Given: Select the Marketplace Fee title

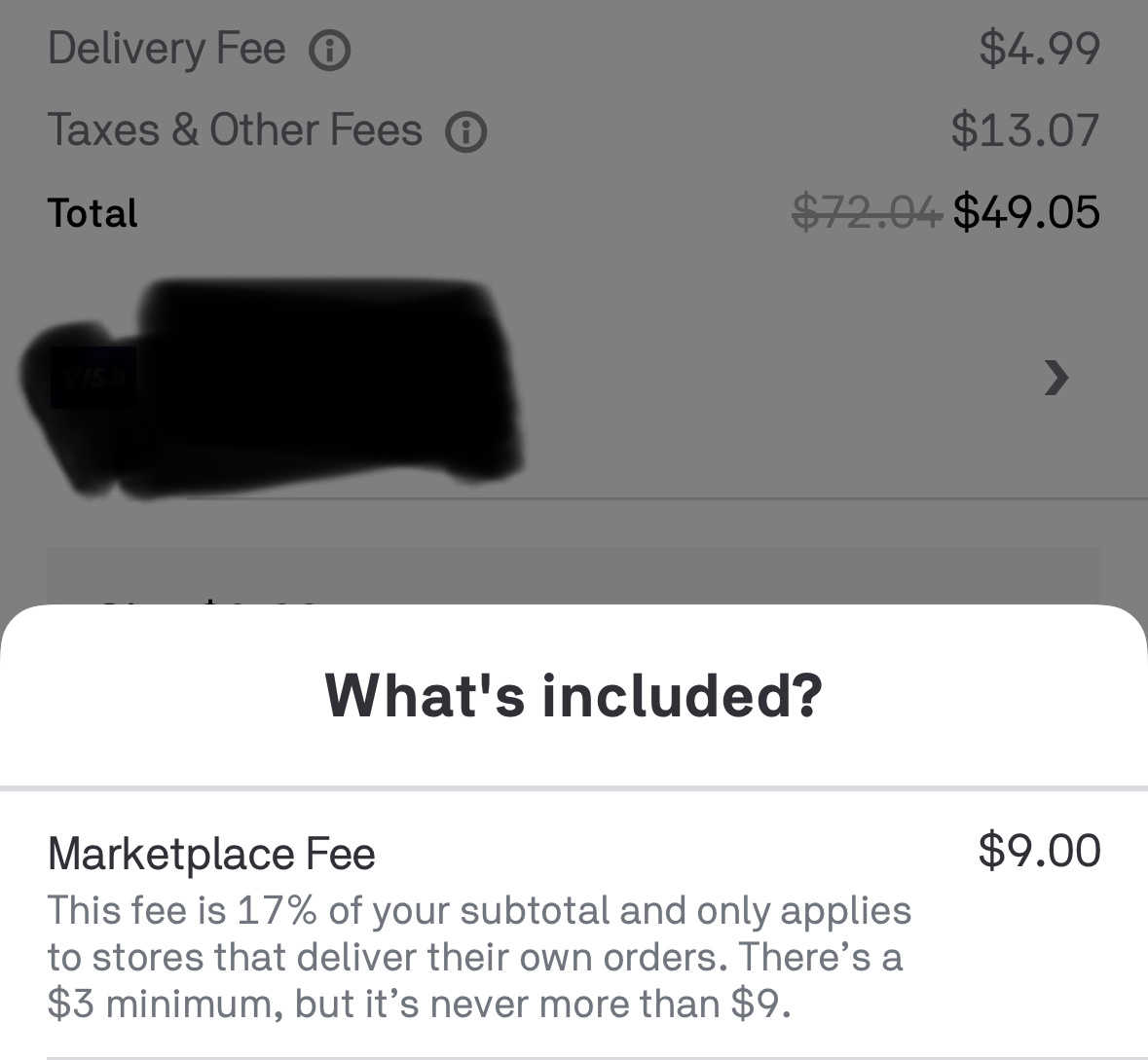Looking at the screenshot, I should click(x=211, y=854).
